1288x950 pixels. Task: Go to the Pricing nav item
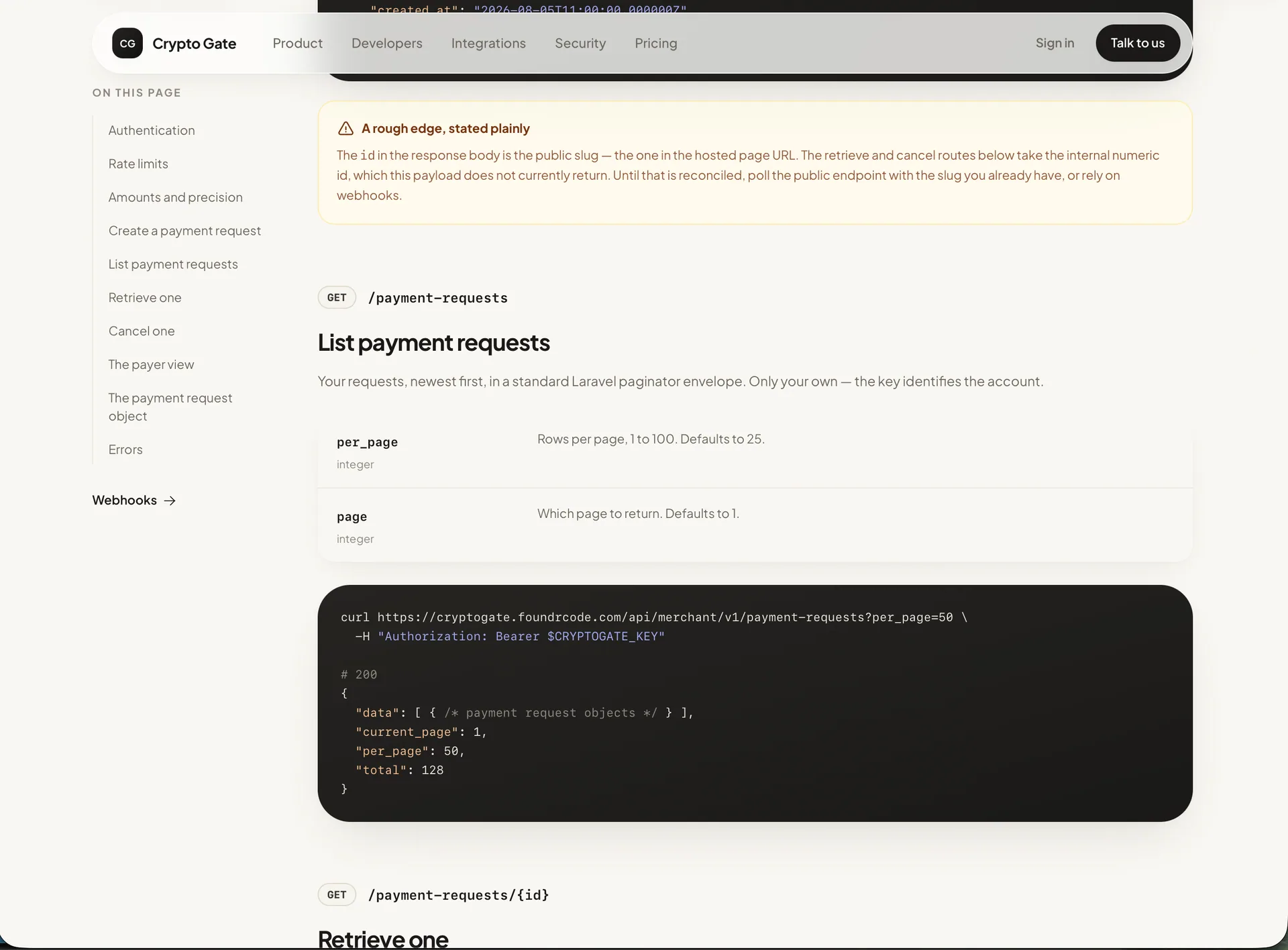pos(656,43)
